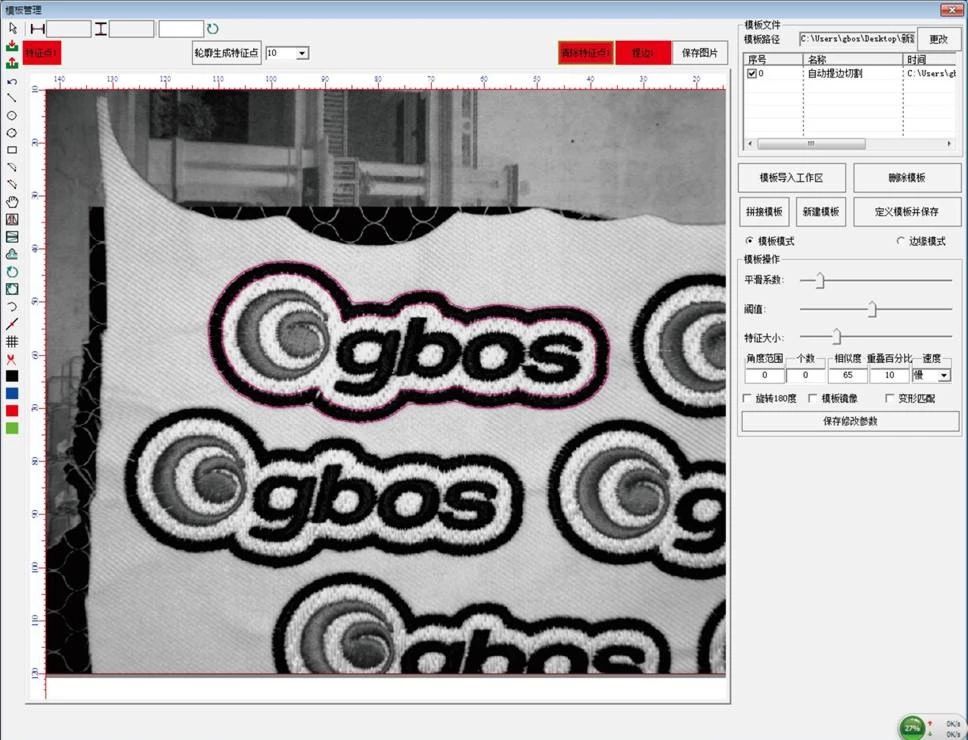Pick the green color swatch

coord(12,428)
